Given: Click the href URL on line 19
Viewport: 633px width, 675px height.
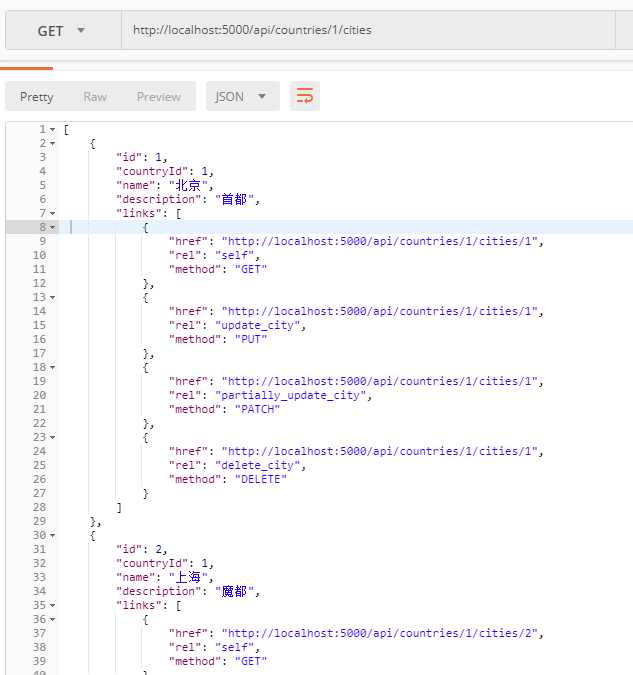Looking at the screenshot, I should (380, 381).
